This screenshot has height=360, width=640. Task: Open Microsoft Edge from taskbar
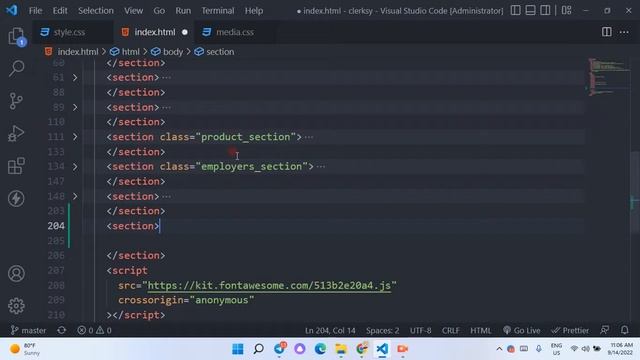point(320,349)
